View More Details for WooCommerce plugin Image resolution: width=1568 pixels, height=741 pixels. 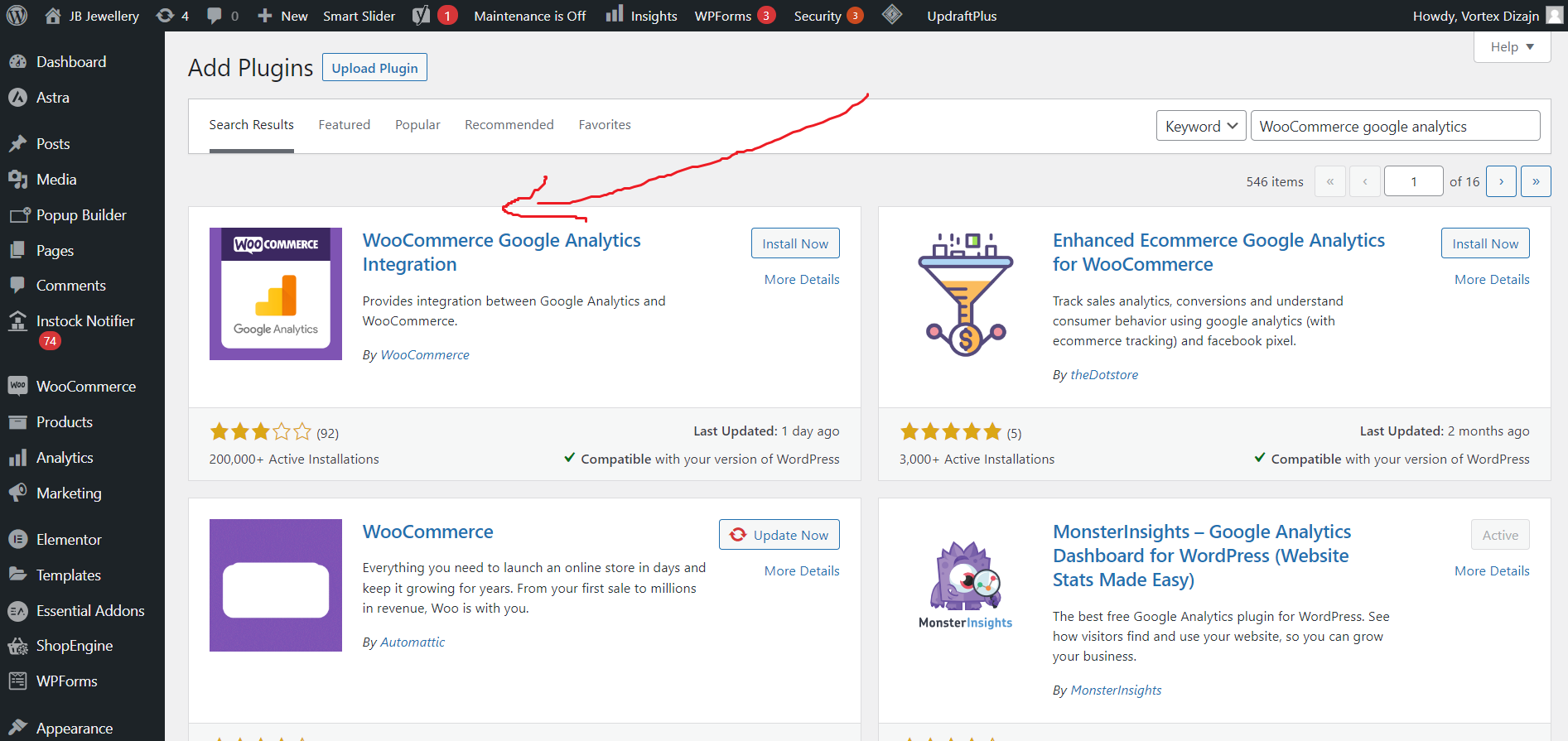tap(802, 571)
